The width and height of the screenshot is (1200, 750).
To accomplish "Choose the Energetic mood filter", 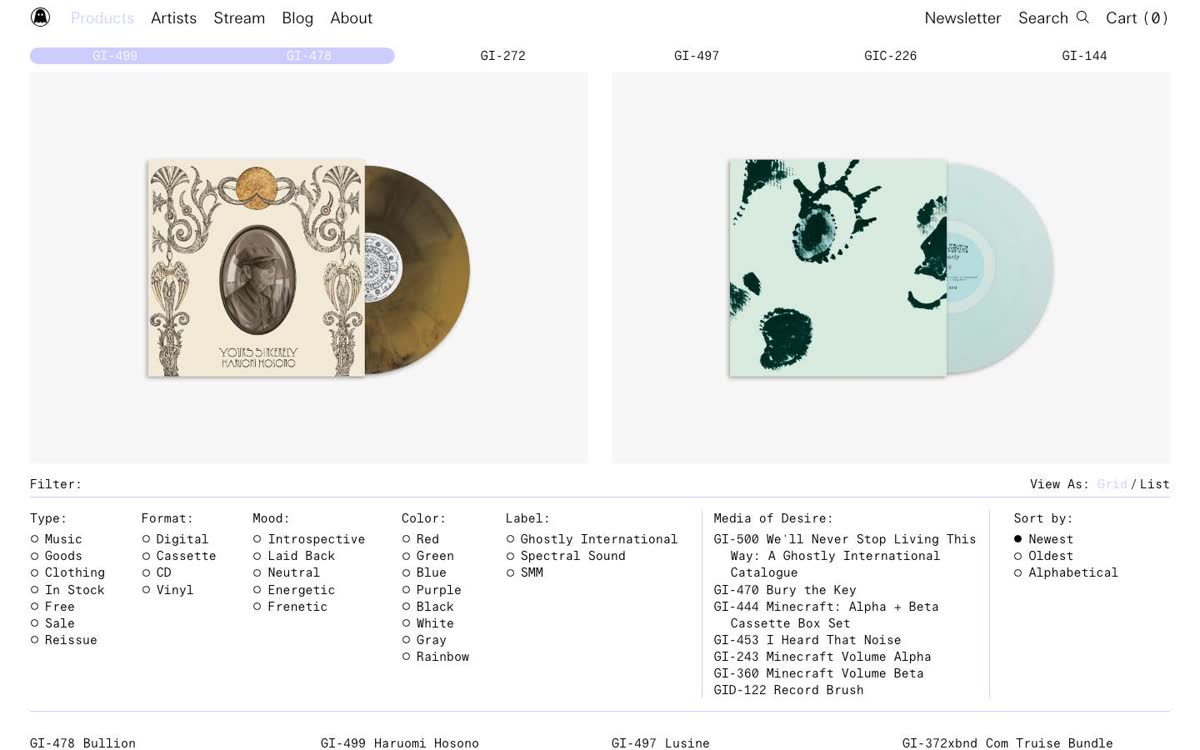I will point(294,590).
